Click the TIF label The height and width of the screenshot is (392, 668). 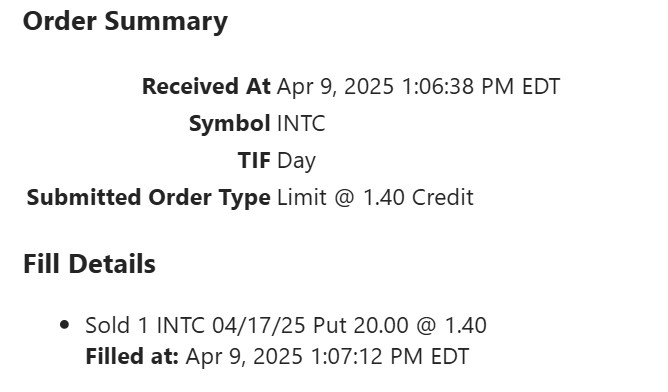coord(254,161)
